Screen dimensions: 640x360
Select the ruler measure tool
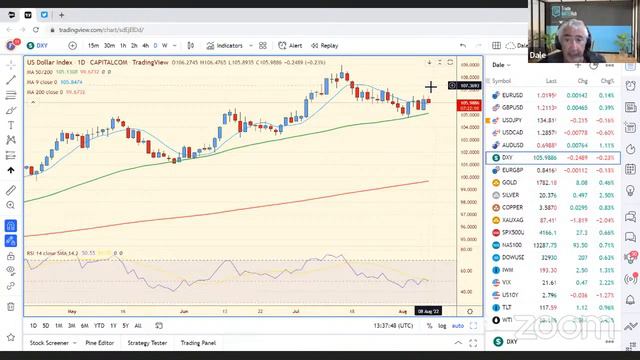click(11, 190)
